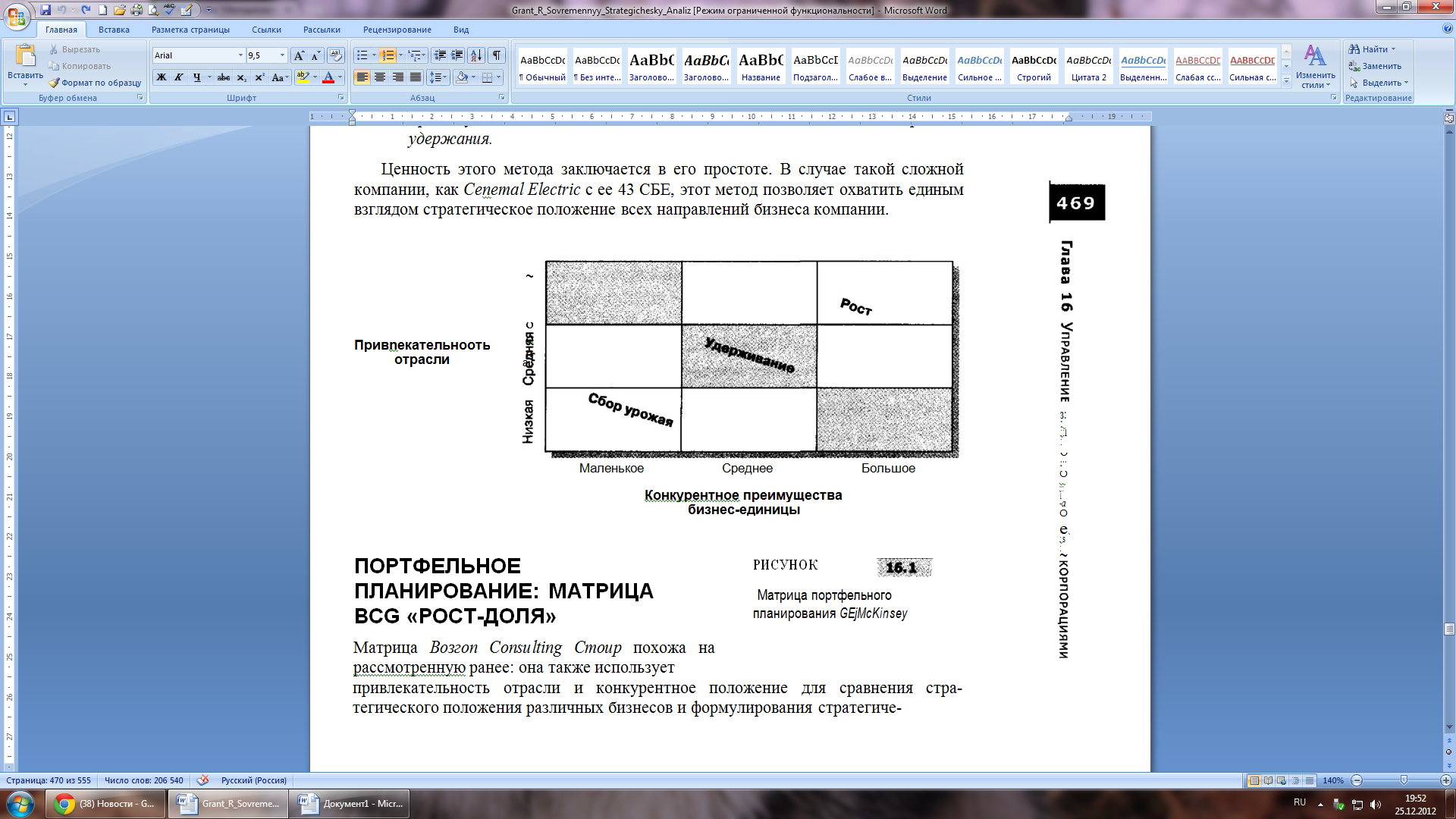Click the Sort (А-Я) icon

pyautogui.click(x=476, y=55)
